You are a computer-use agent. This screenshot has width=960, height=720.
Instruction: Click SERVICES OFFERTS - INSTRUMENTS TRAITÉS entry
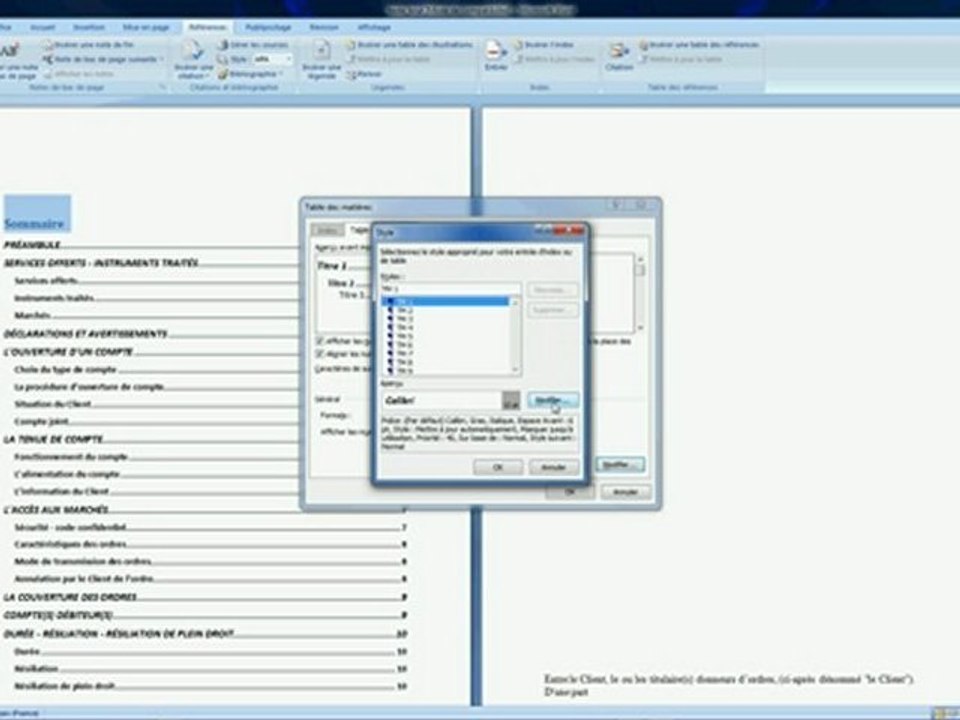pyautogui.click(x=101, y=263)
